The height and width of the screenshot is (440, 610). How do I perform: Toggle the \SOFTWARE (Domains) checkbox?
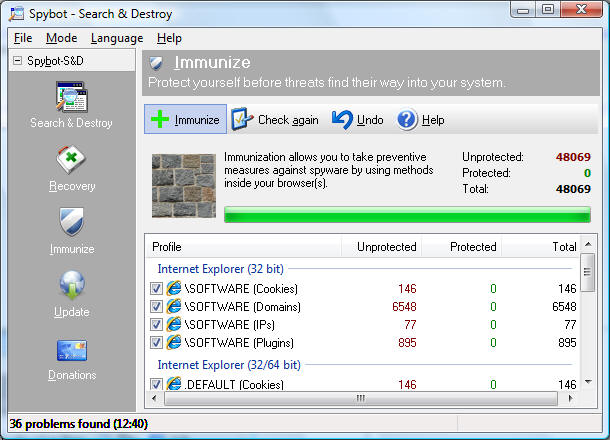[156, 307]
